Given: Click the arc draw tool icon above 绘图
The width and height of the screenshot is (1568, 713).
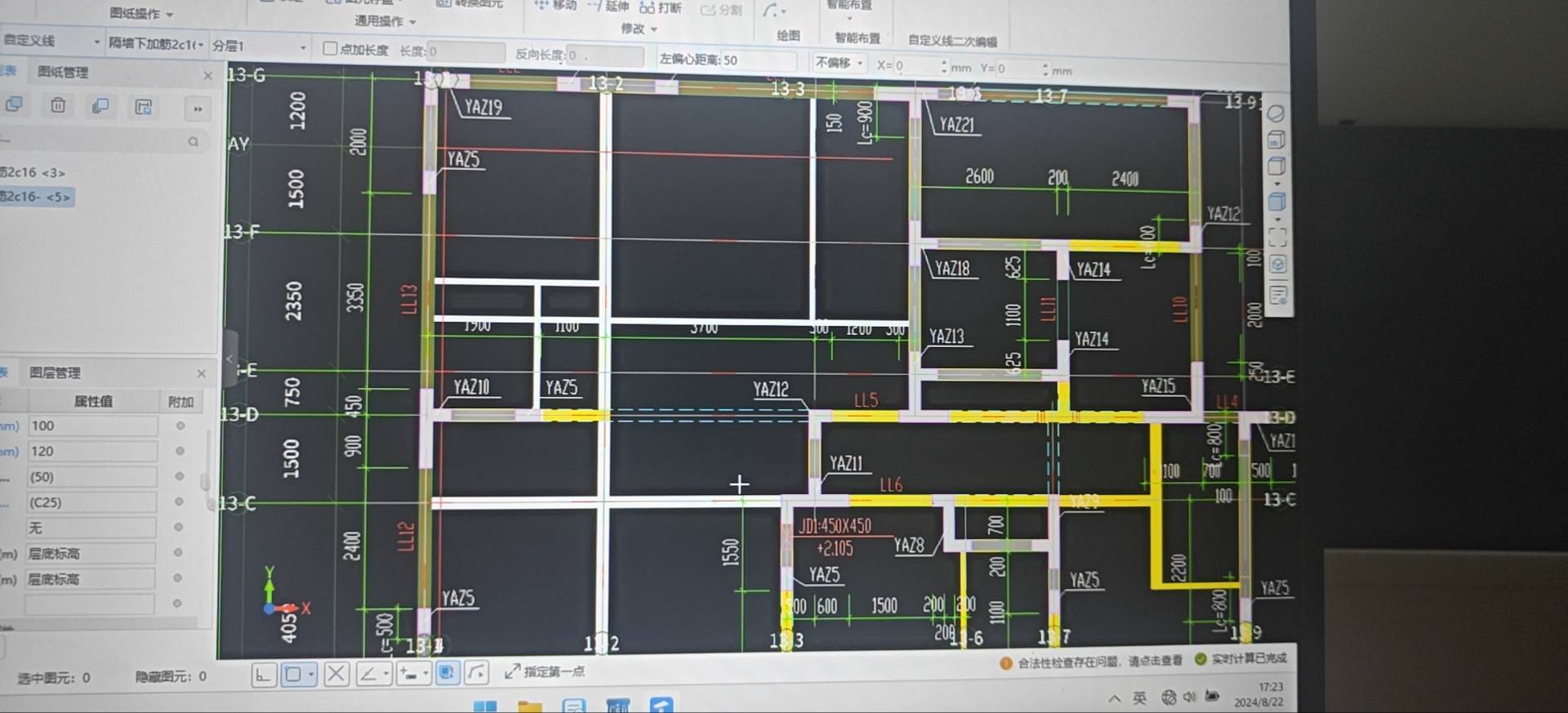Looking at the screenshot, I should [773, 11].
